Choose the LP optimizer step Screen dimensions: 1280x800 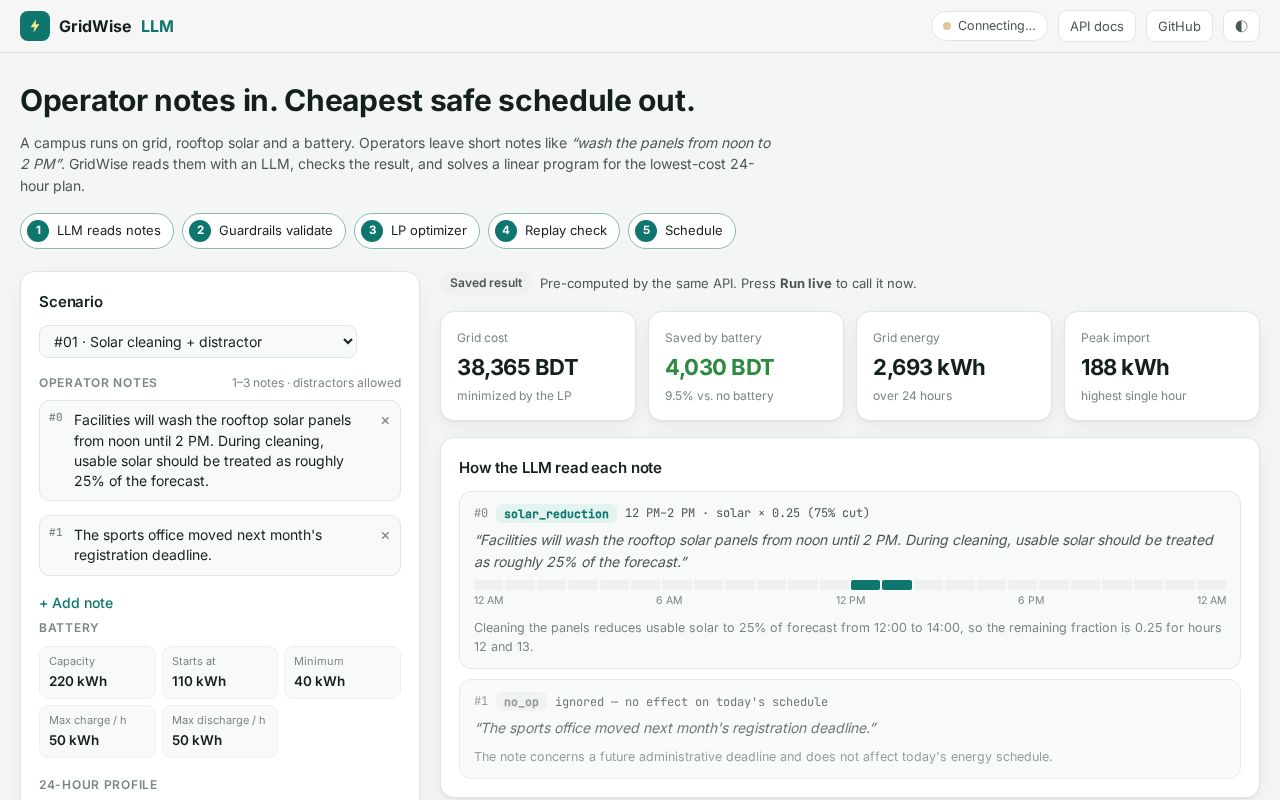pyautogui.click(x=417, y=231)
